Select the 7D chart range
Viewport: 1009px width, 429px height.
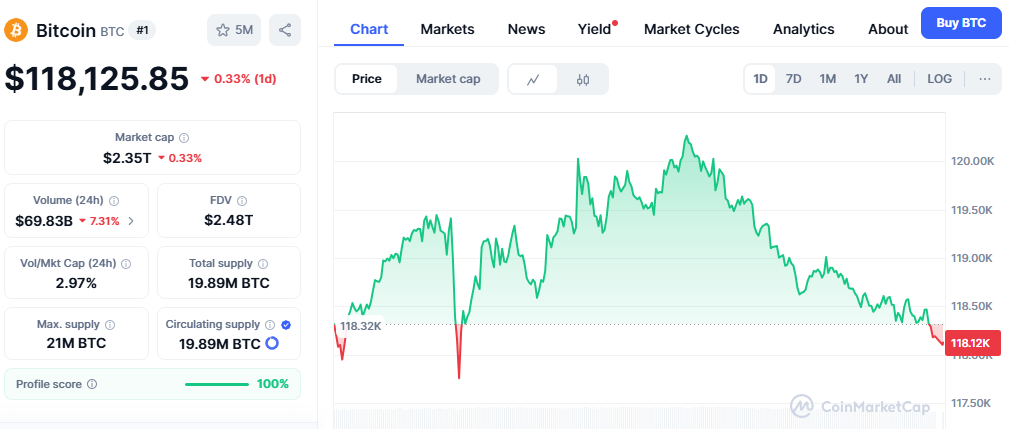click(x=793, y=79)
